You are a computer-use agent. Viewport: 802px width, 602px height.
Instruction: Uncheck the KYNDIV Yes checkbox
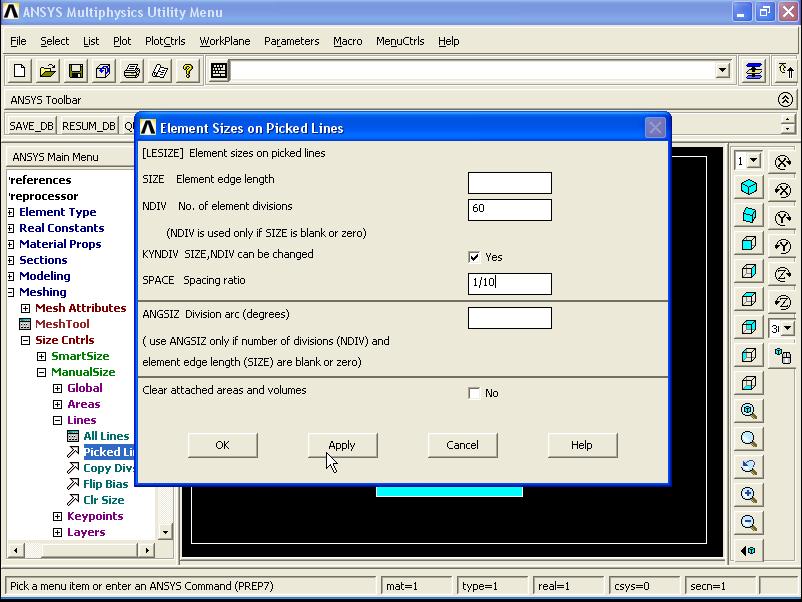click(x=474, y=257)
